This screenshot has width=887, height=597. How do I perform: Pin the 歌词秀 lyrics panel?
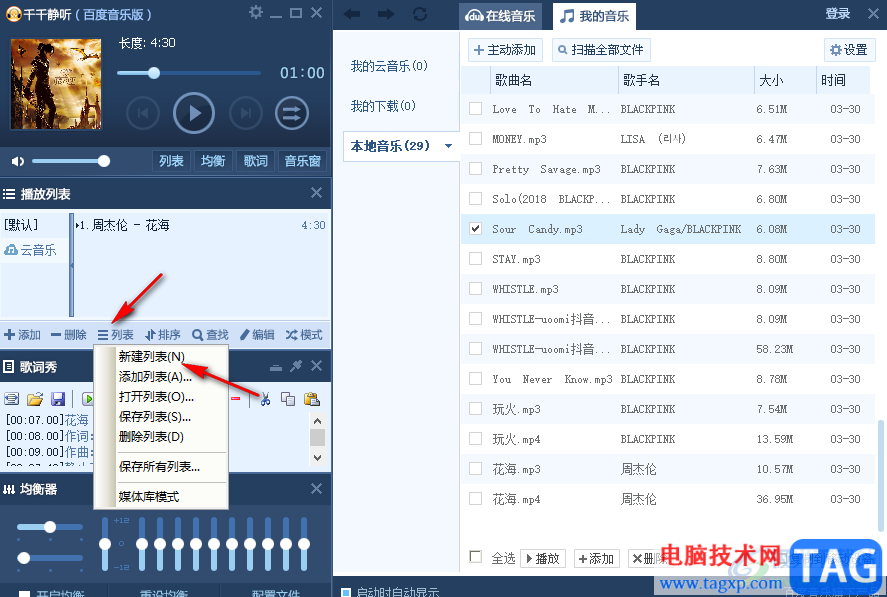296,366
